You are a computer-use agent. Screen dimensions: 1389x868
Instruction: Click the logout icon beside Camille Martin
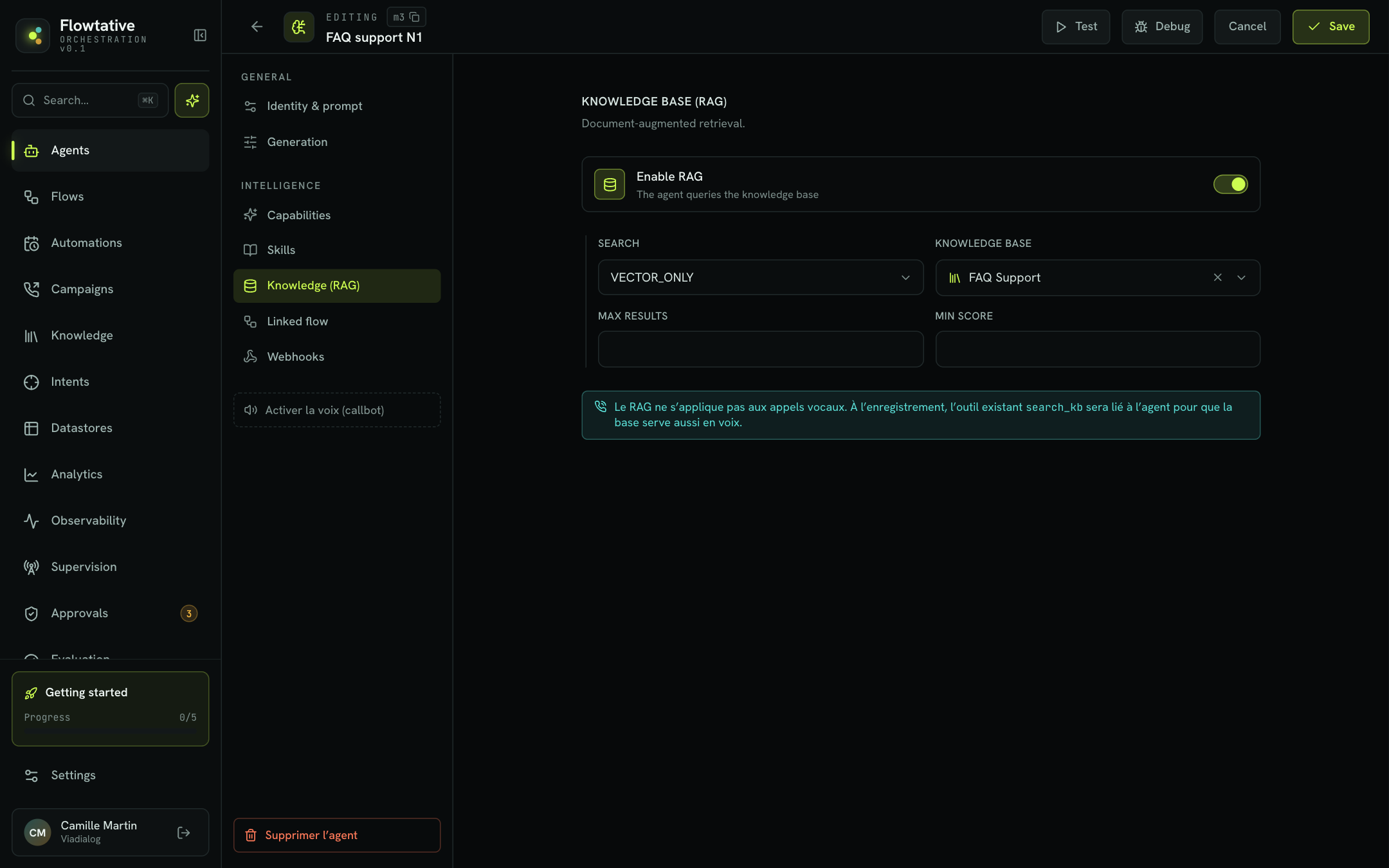click(x=183, y=833)
